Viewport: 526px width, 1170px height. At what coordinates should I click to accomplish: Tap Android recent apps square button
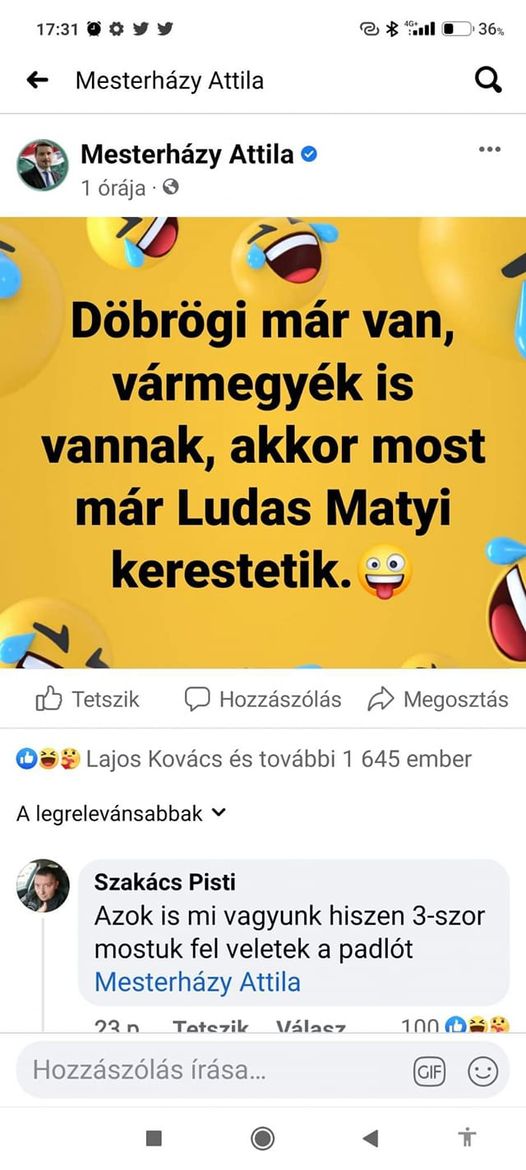click(x=154, y=1138)
